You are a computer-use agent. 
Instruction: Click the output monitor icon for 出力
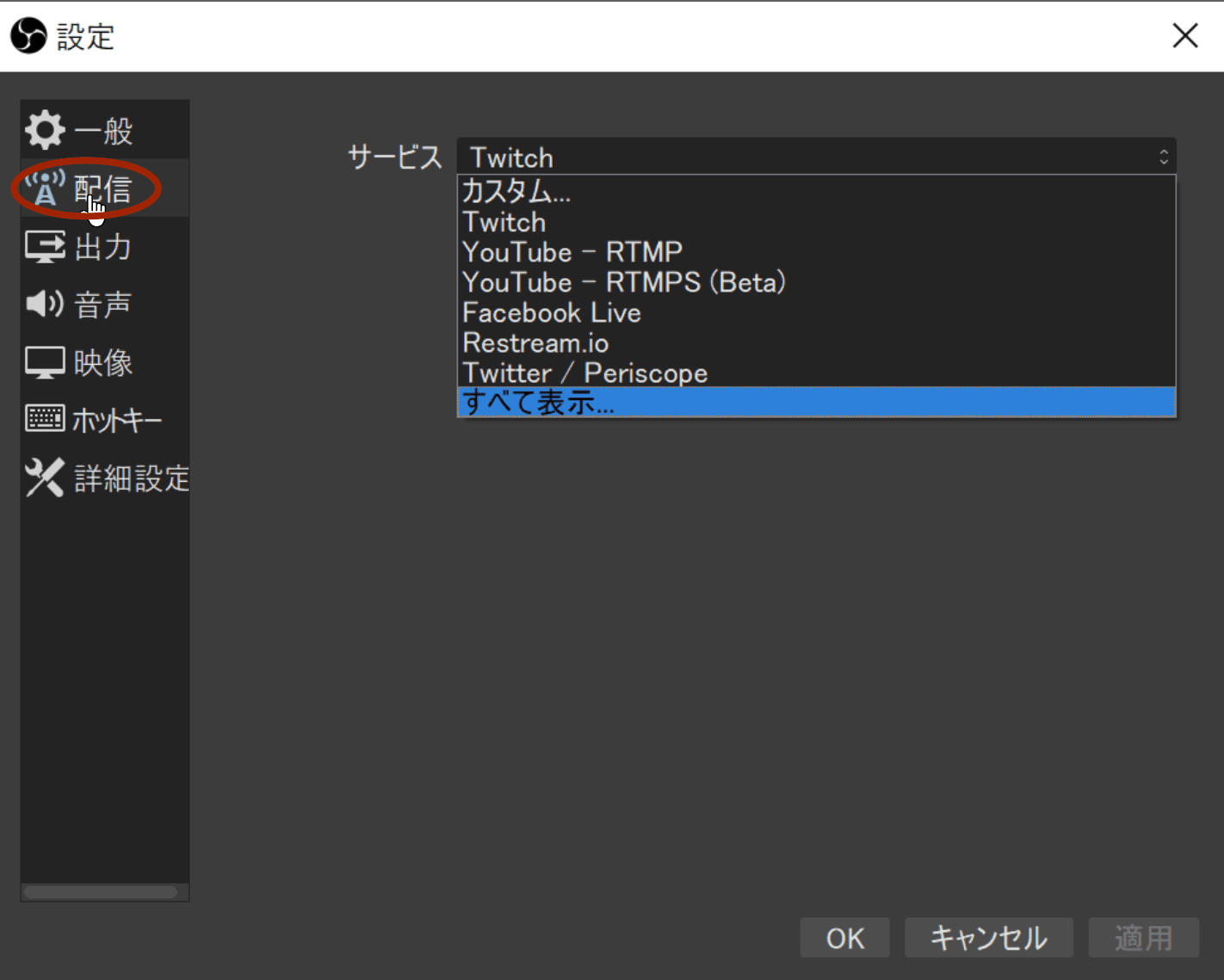coord(45,247)
